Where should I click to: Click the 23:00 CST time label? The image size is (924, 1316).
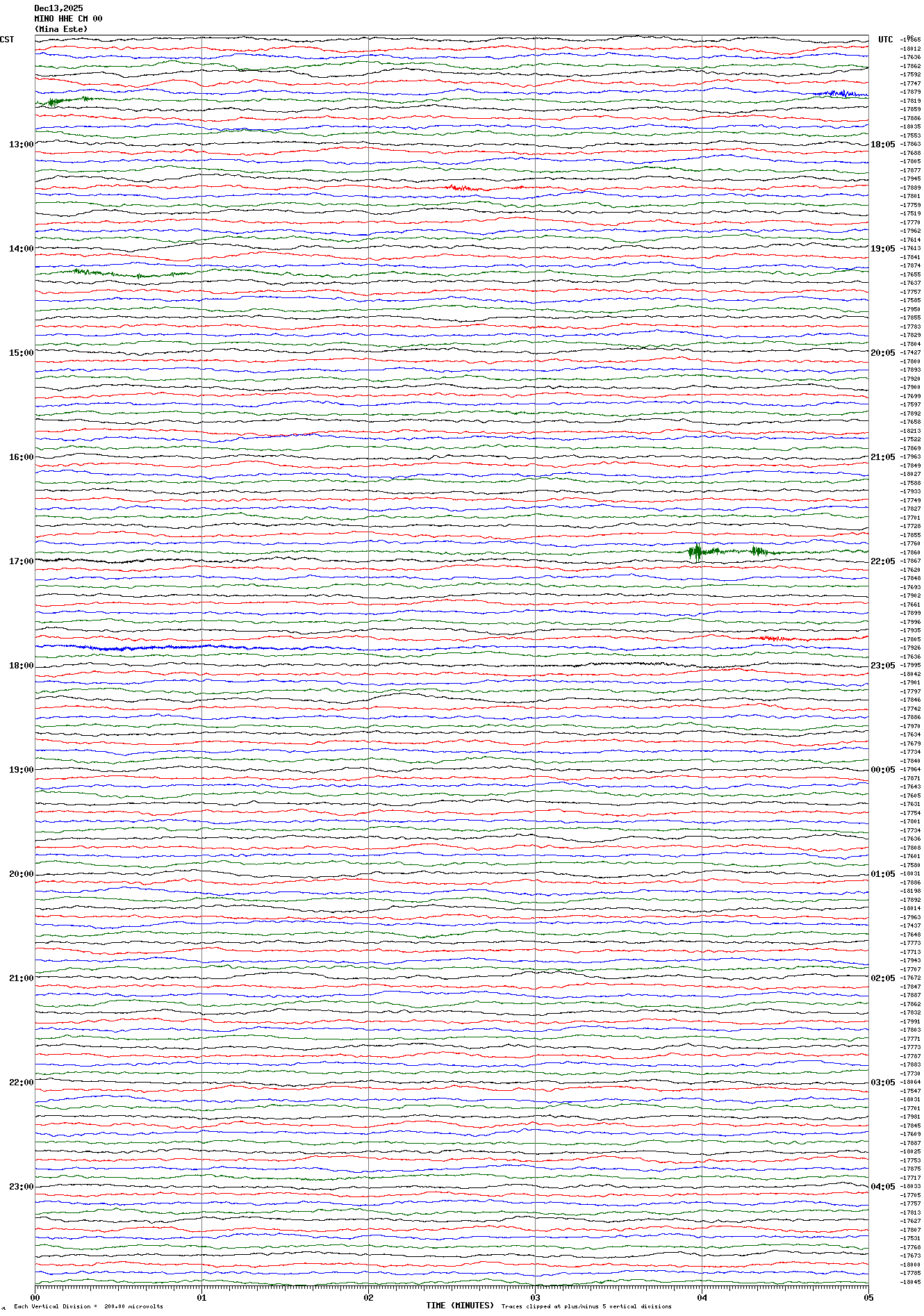click(x=21, y=1187)
